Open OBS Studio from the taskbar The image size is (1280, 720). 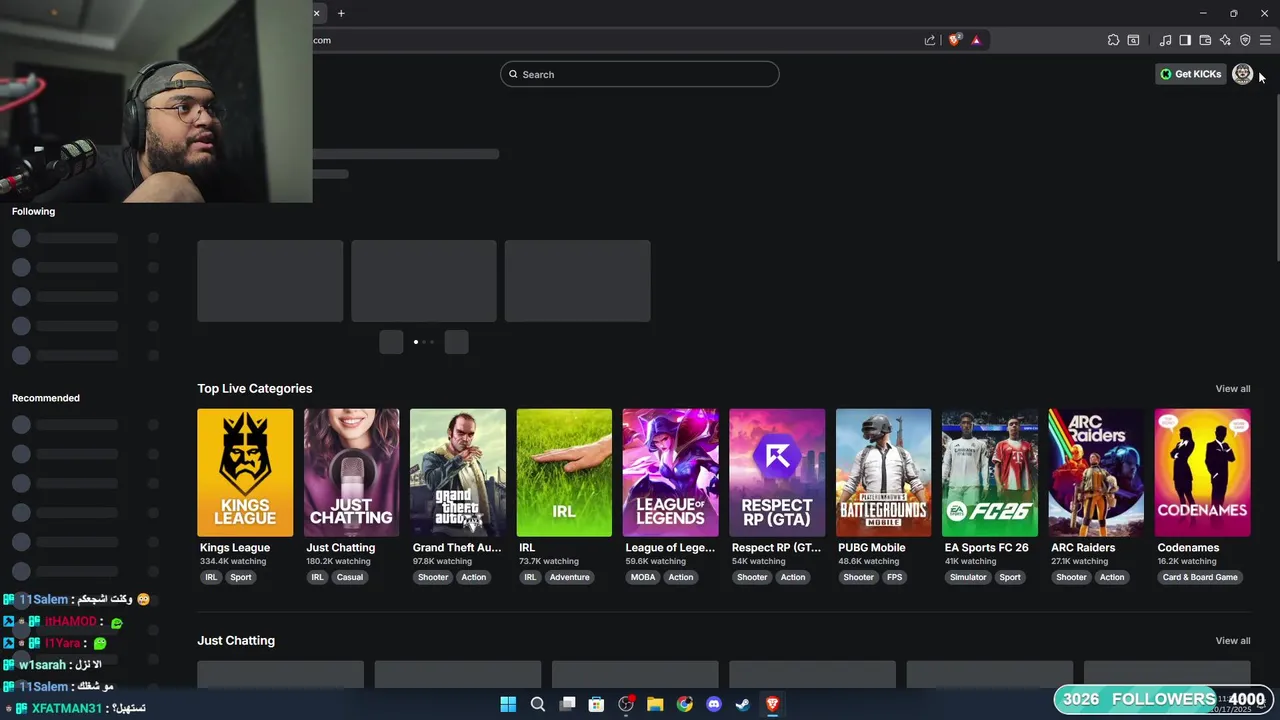626,704
